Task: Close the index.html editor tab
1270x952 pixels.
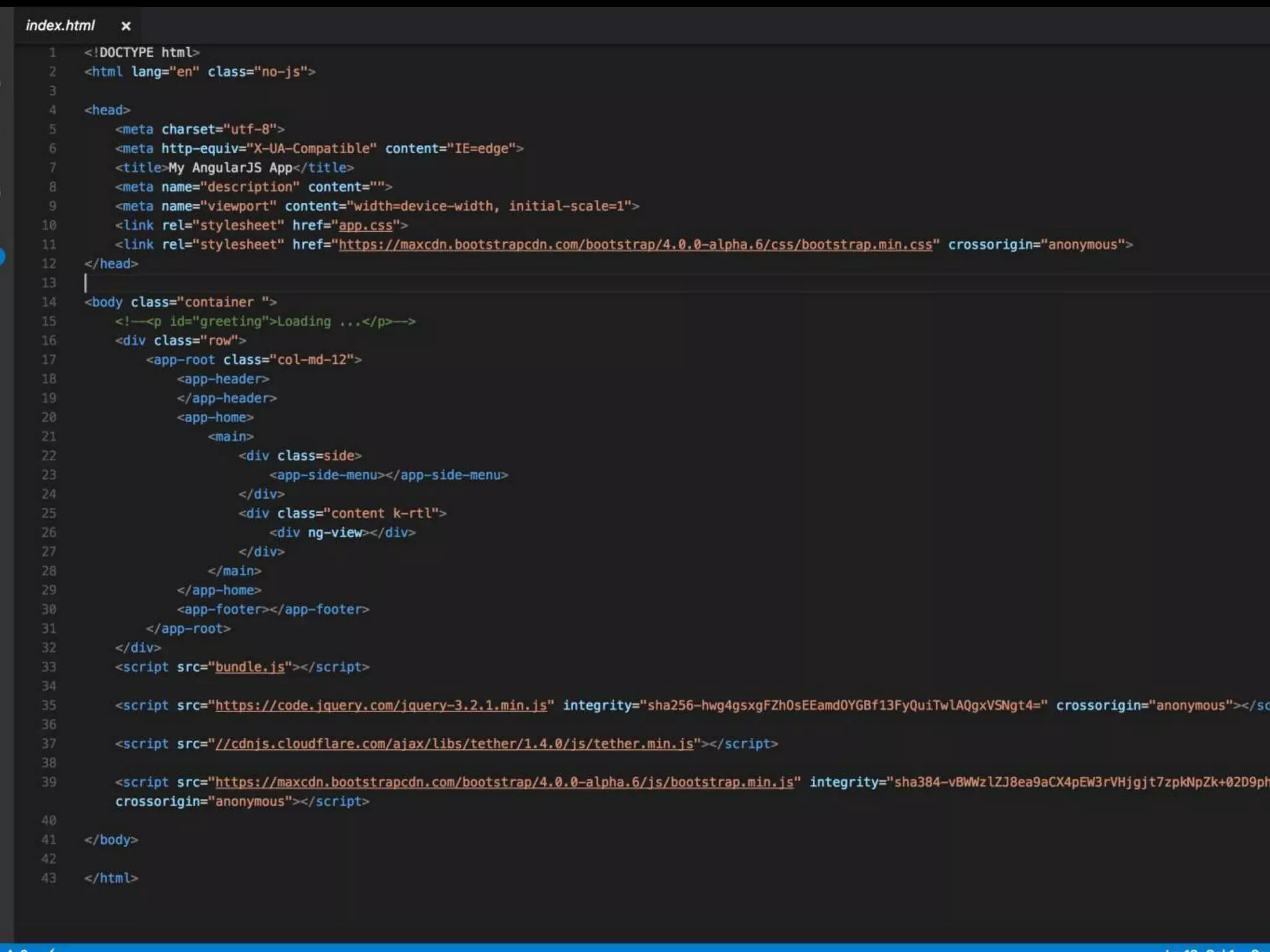Action: [126, 26]
